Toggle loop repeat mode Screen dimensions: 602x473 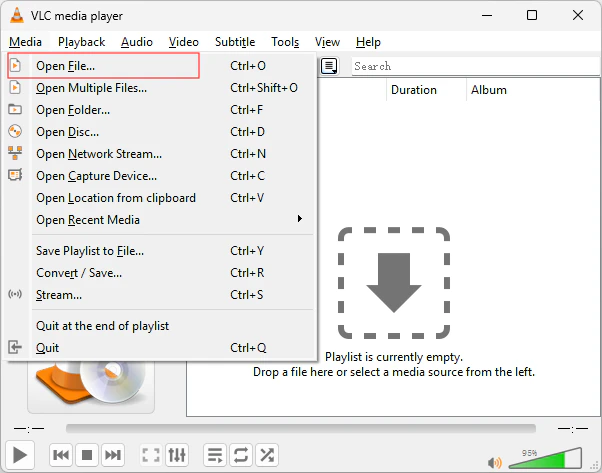(241, 455)
